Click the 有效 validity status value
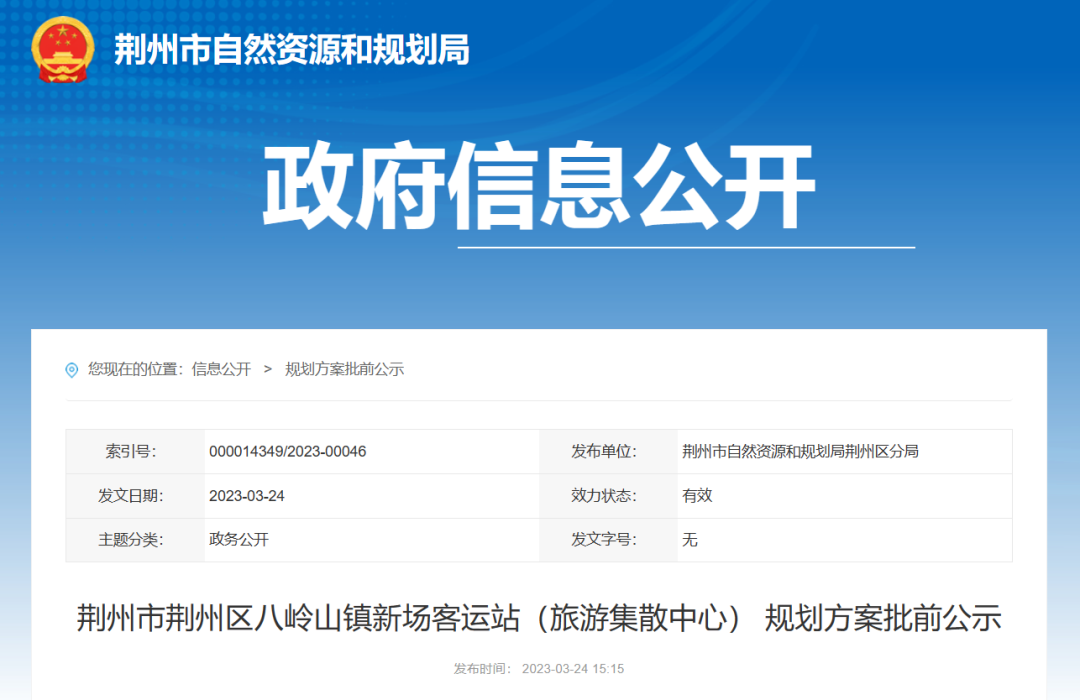This screenshot has height=700, width=1080. pos(697,496)
